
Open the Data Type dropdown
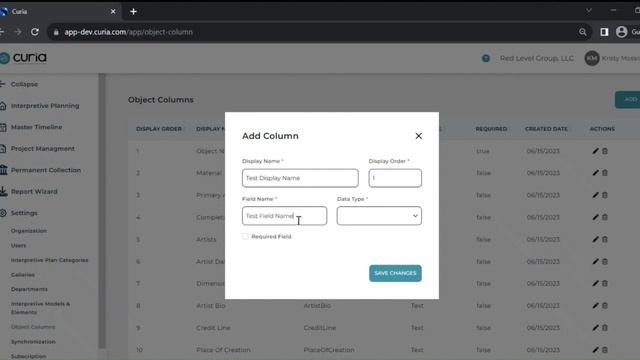pyautogui.click(x=379, y=216)
